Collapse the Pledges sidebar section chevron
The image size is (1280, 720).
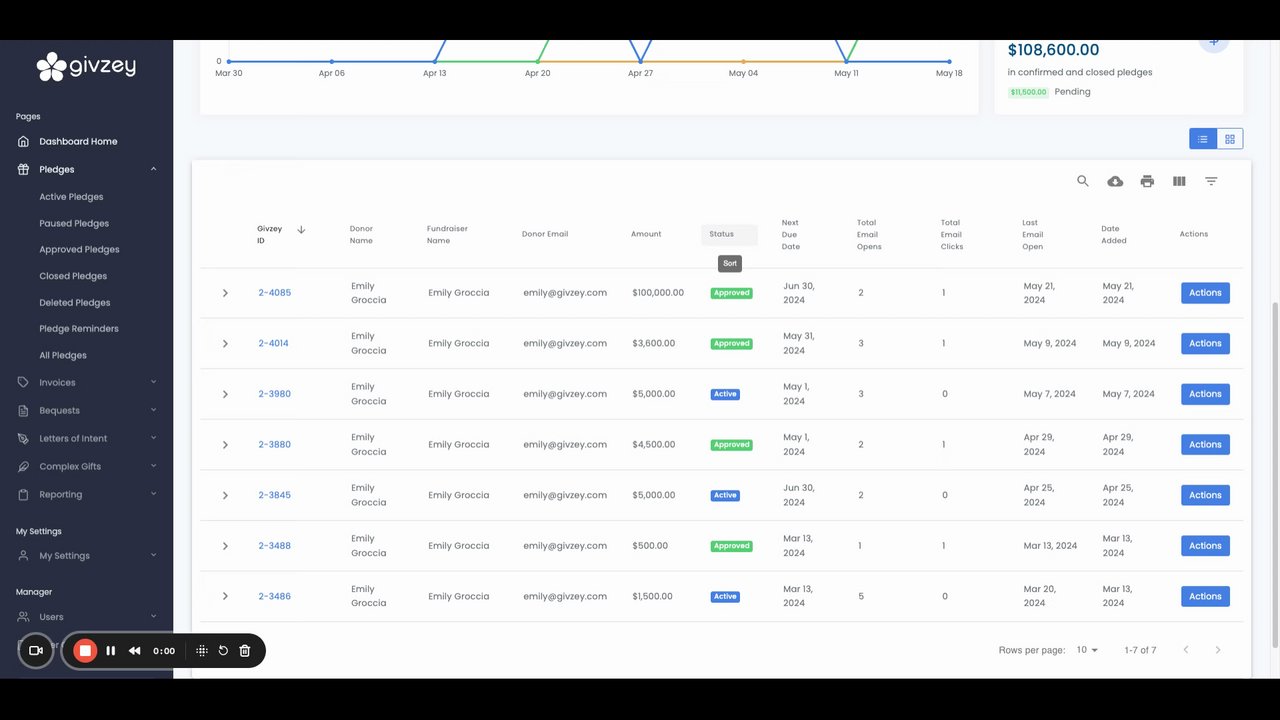153,169
